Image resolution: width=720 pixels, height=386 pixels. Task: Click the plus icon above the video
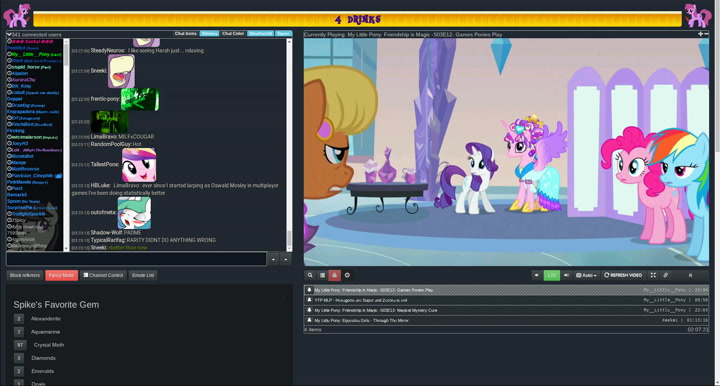coord(700,34)
